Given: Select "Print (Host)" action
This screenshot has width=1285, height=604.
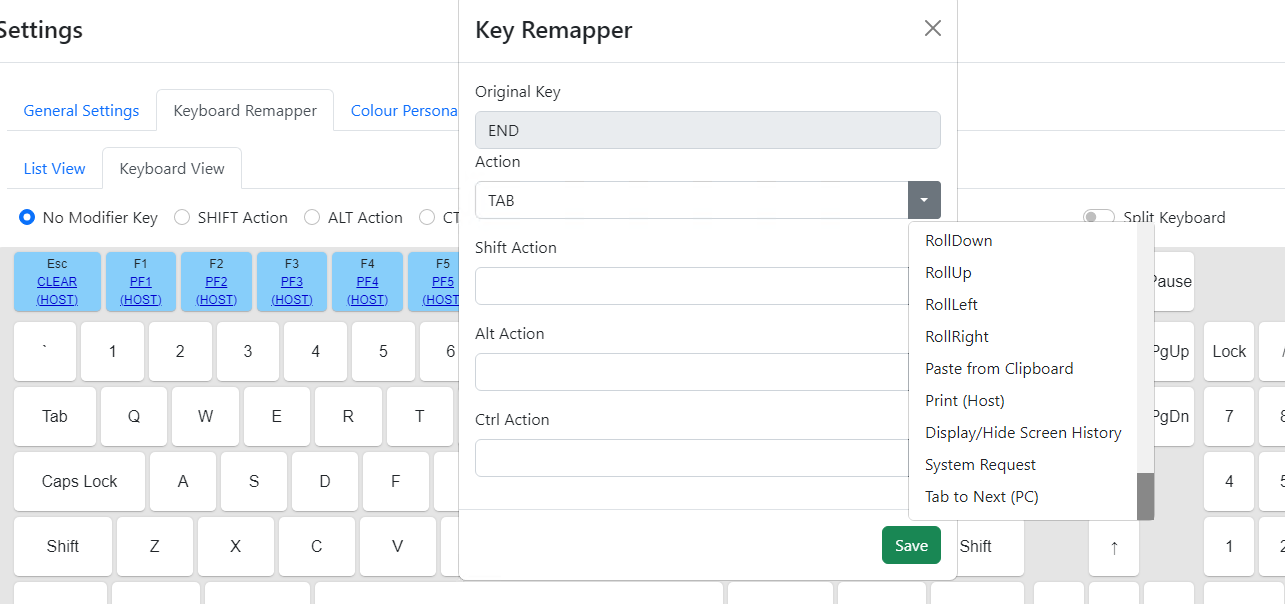Looking at the screenshot, I should (964, 400).
